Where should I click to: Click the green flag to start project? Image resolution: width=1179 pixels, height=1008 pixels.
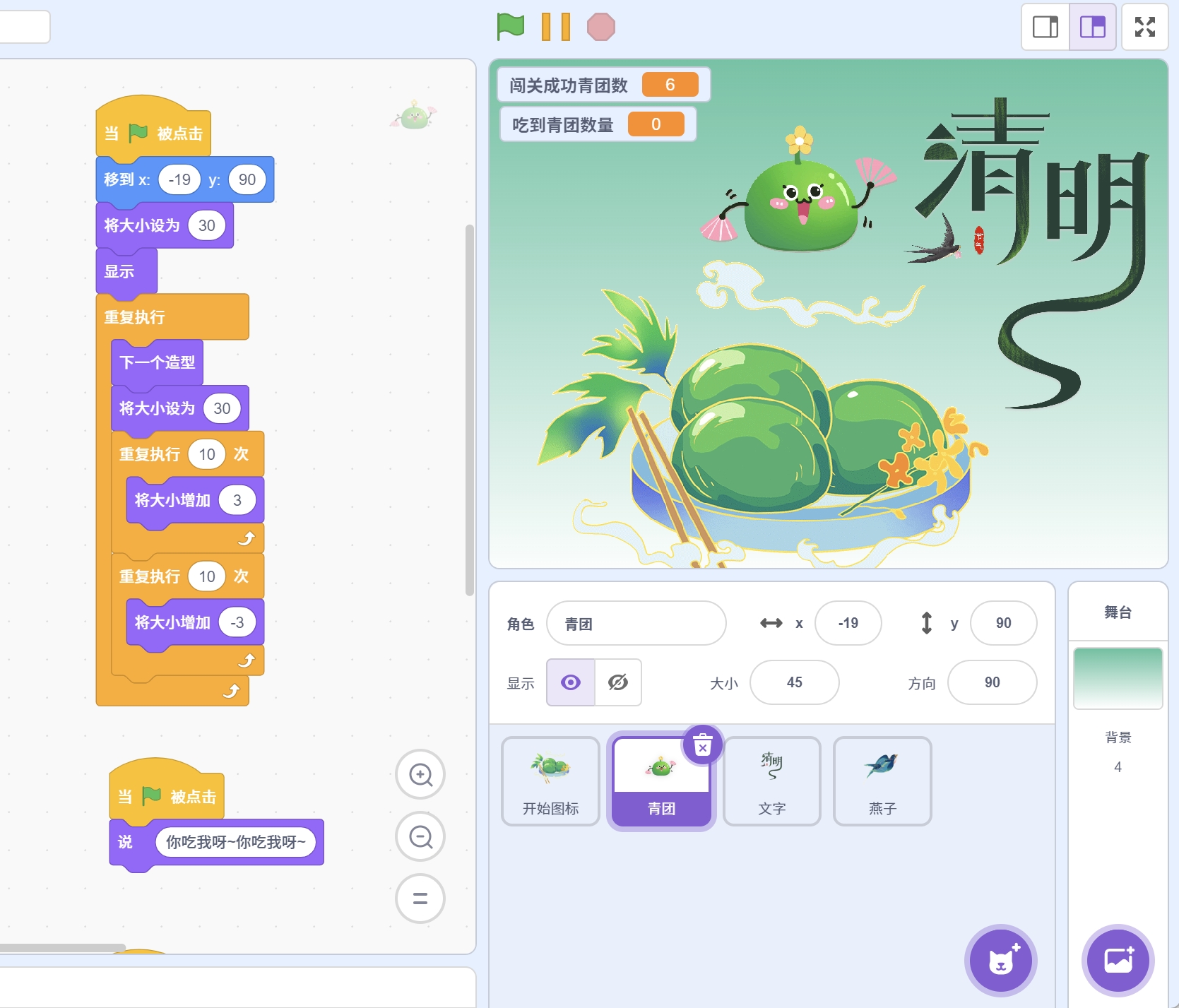tap(510, 27)
